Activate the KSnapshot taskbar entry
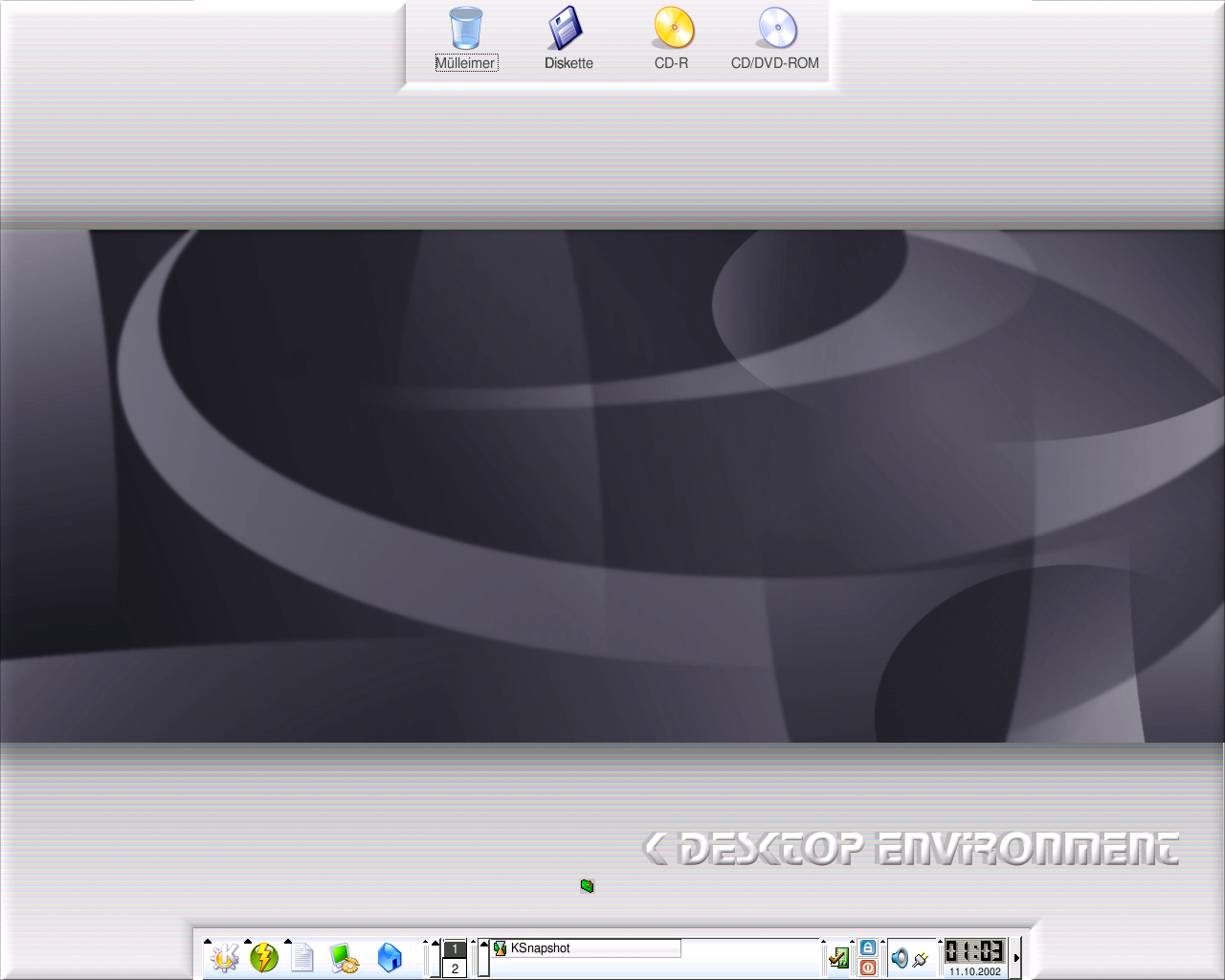The image size is (1225, 980). click(586, 948)
